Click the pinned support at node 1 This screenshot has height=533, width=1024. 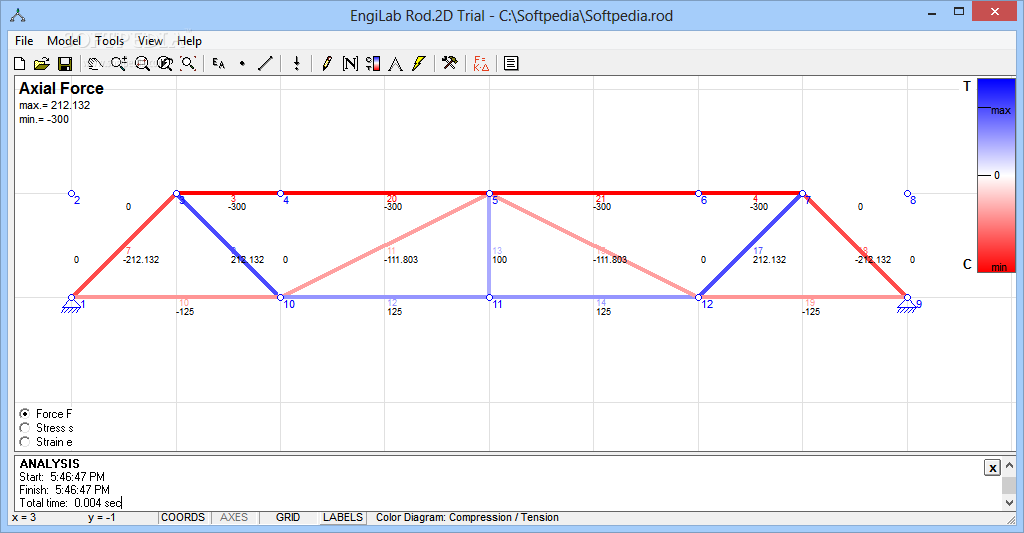click(x=71, y=306)
